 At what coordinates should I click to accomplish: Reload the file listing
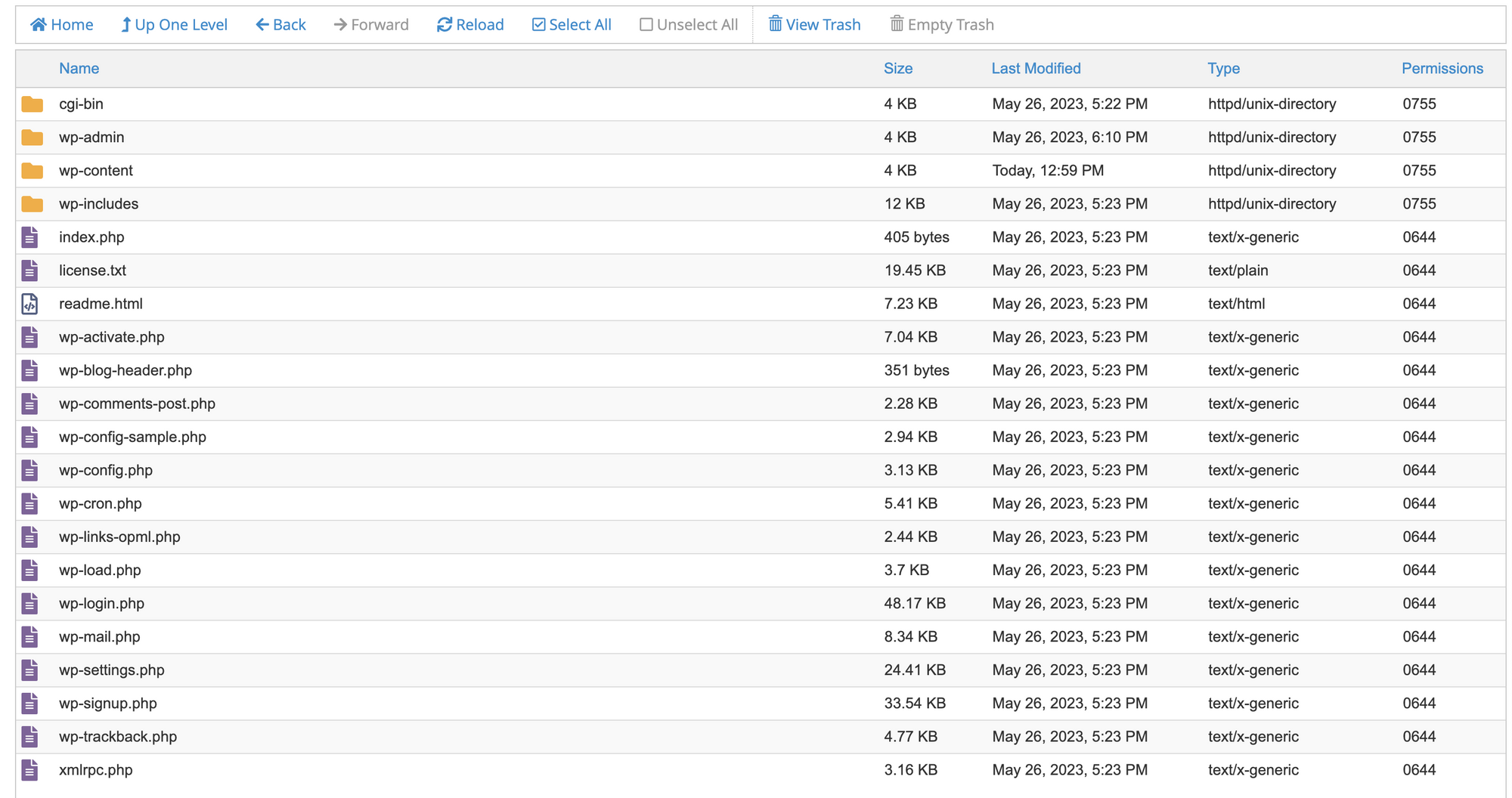[x=470, y=25]
